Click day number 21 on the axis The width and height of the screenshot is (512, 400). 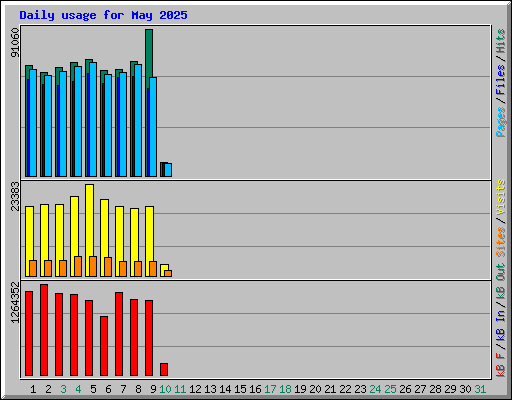pos(330,389)
